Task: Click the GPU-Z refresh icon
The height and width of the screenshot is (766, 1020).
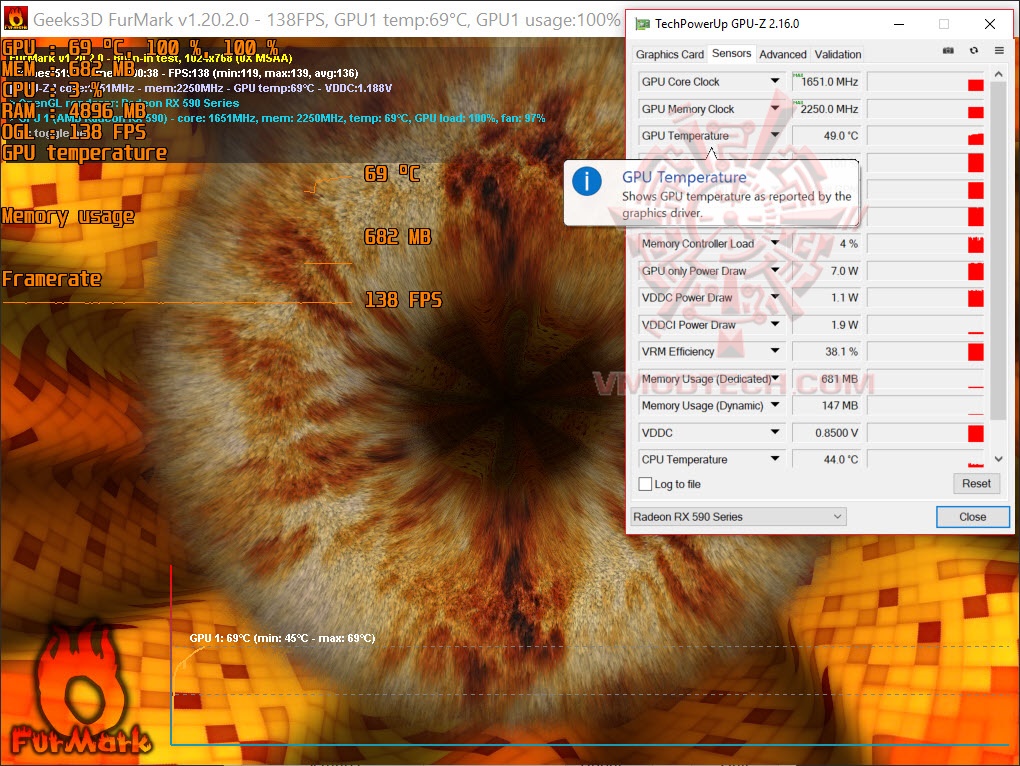Action: pos(974,51)
